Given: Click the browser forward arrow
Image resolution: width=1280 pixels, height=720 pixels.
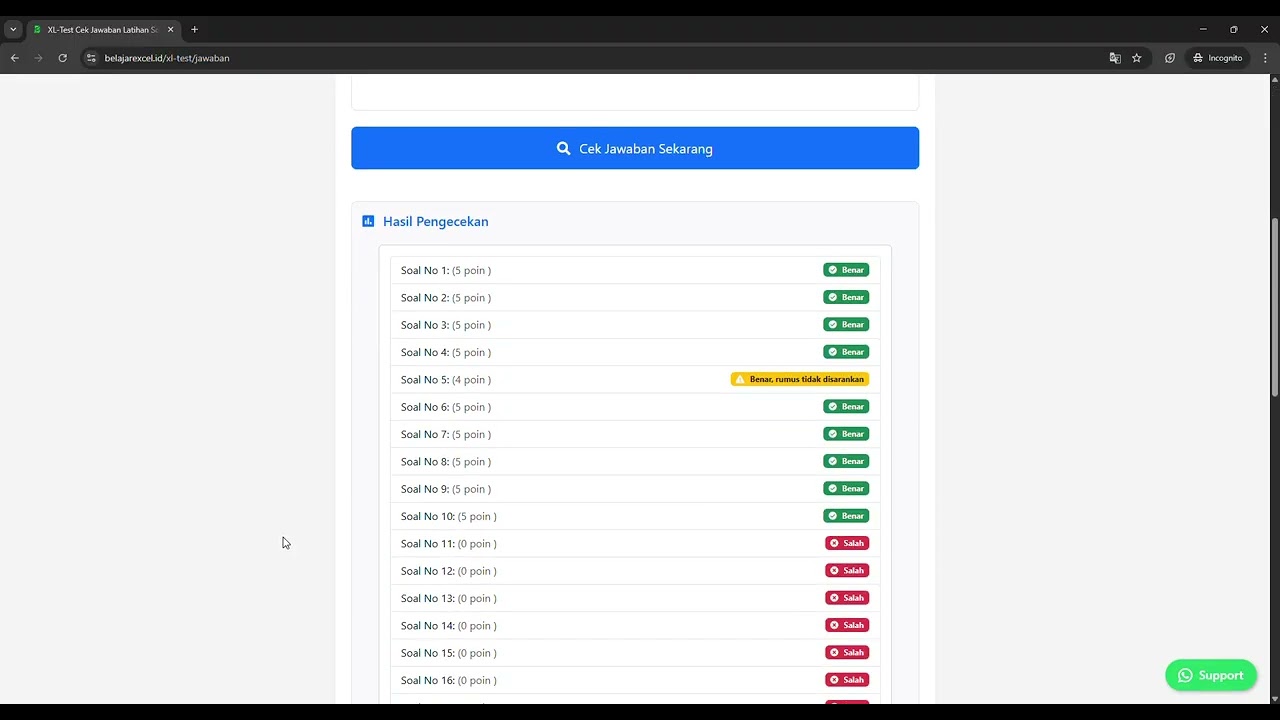Looking at the screenshot, I should point(39,58).
